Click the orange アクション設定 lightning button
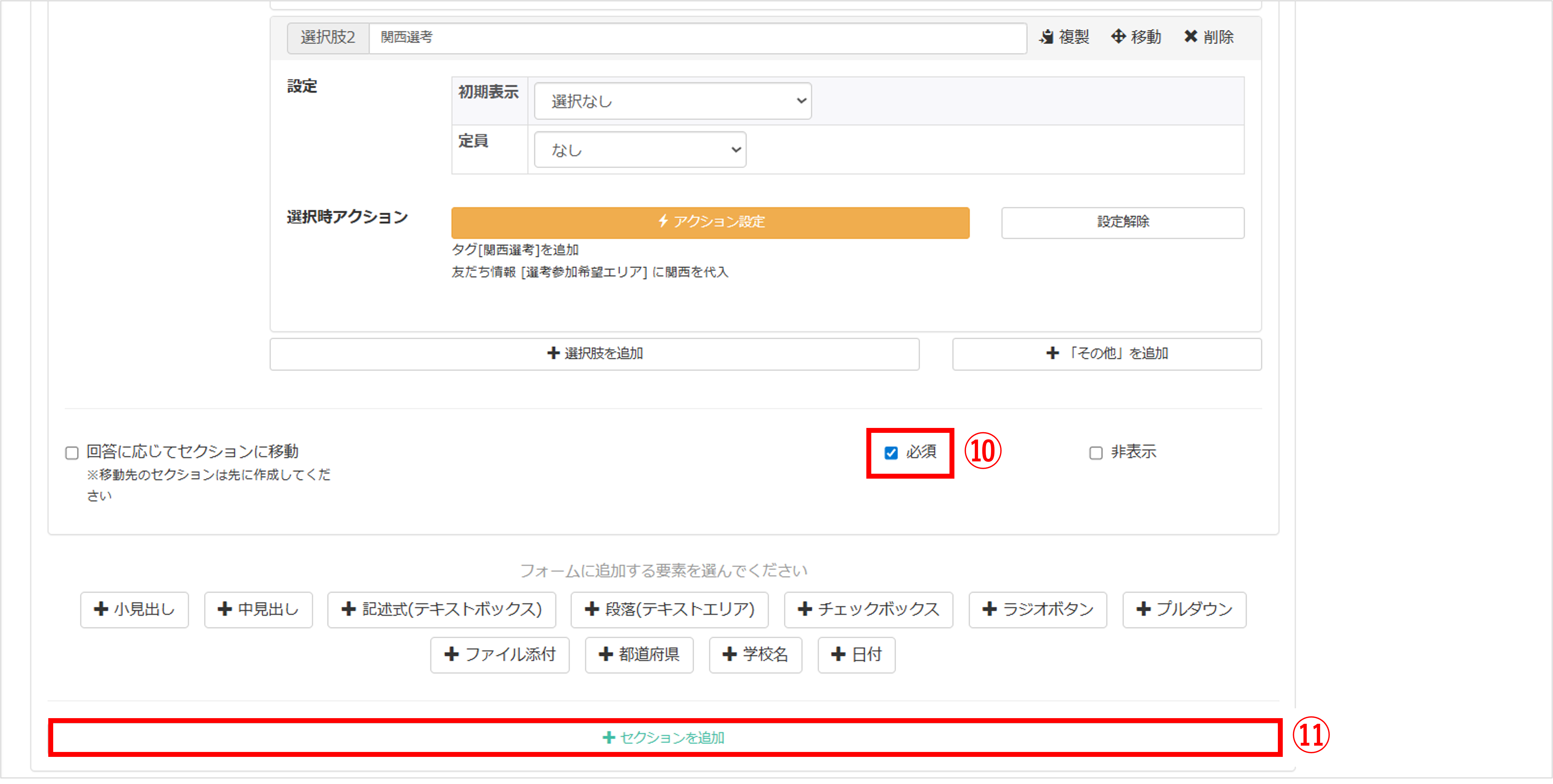Image resolution: width=1553 pixels, height=784 pixels. 710,222
